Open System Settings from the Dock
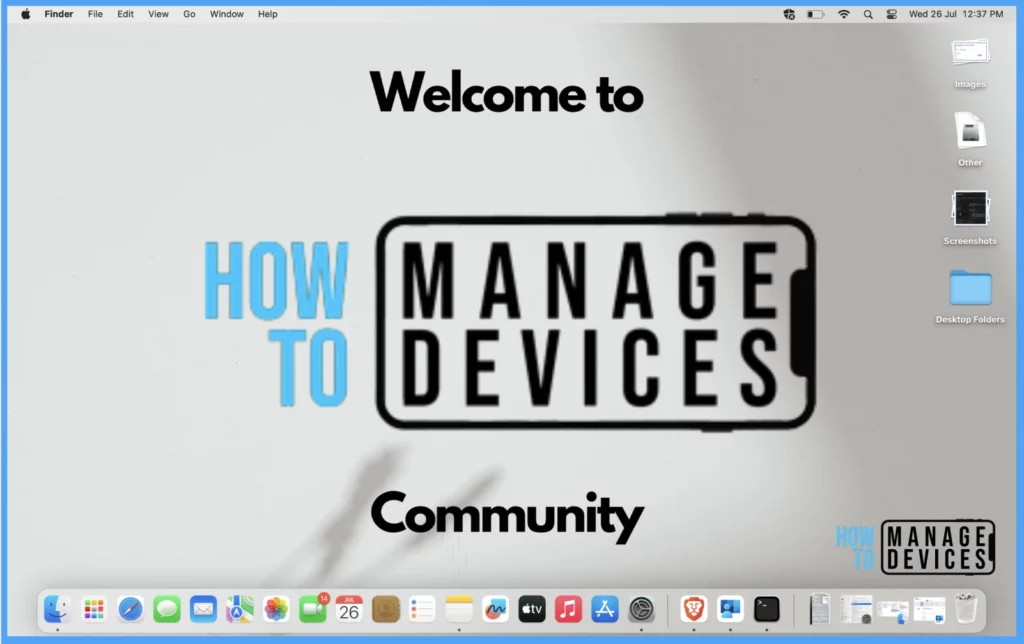 pos(641,609)
